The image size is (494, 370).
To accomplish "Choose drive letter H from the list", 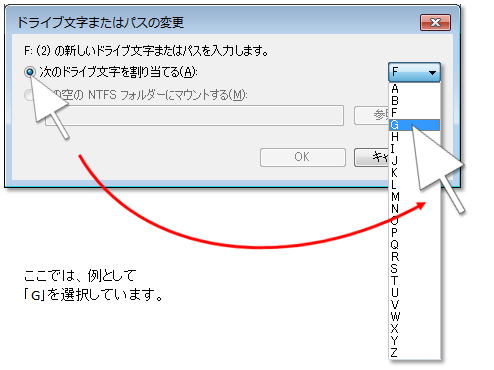I will [x=415, y=137].
